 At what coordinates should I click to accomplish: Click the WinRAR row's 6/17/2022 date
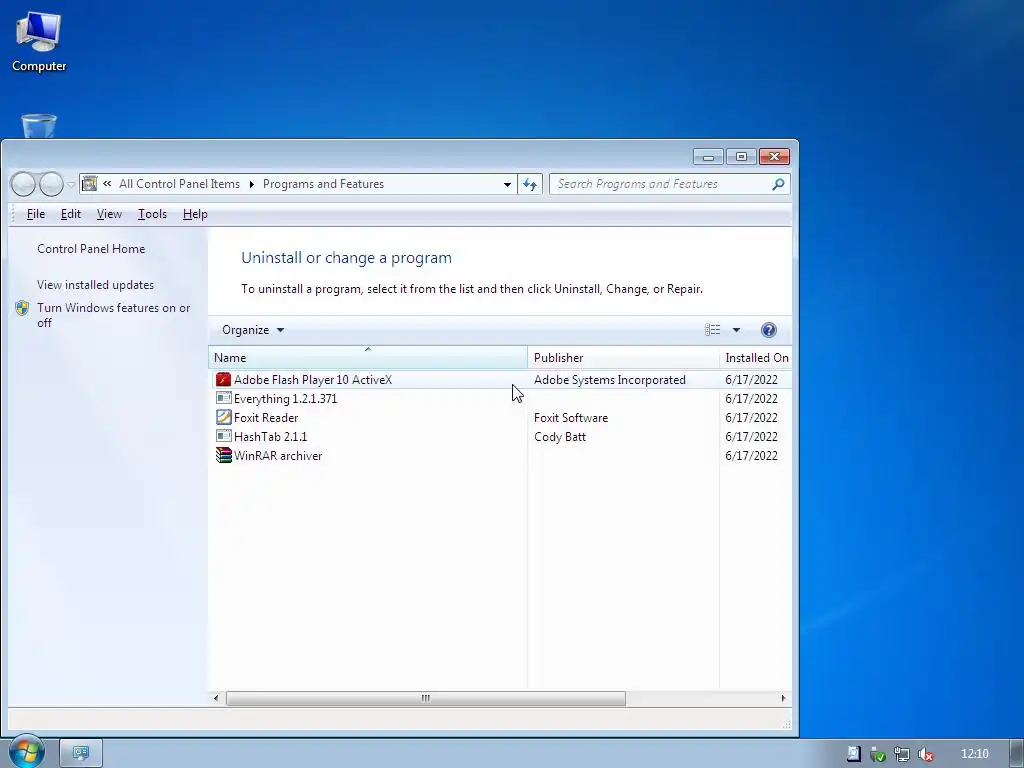pos(751,456)
